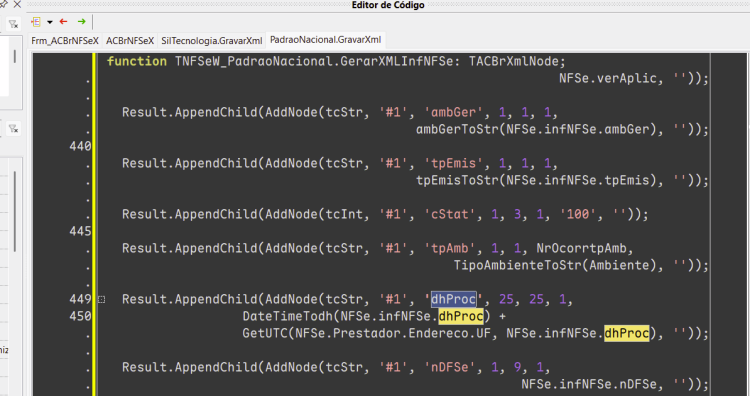Click NFSe.infNFSe.nDFSe at the bottom
Image resolution: width=750 pixels, height=396 pixels.
point(589,385)
